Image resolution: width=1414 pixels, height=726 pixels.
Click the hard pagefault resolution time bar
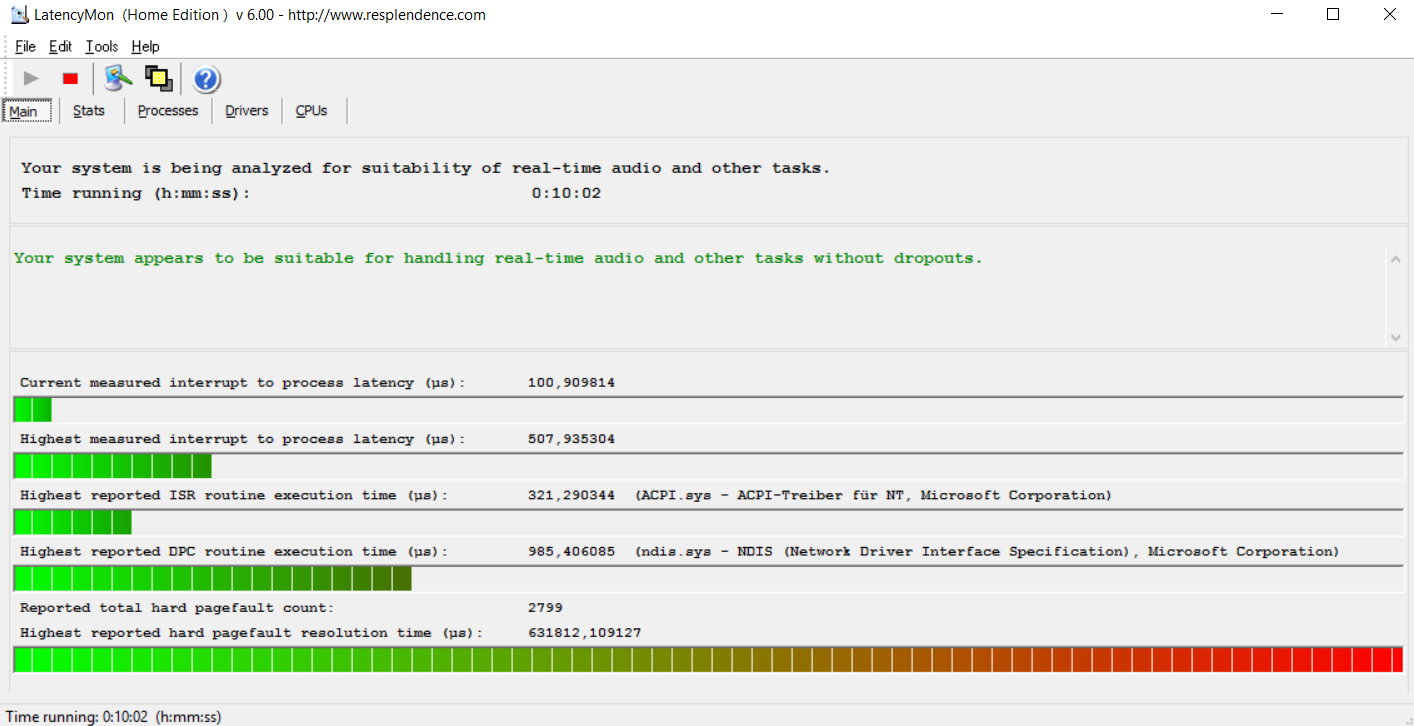pos(708,660)
